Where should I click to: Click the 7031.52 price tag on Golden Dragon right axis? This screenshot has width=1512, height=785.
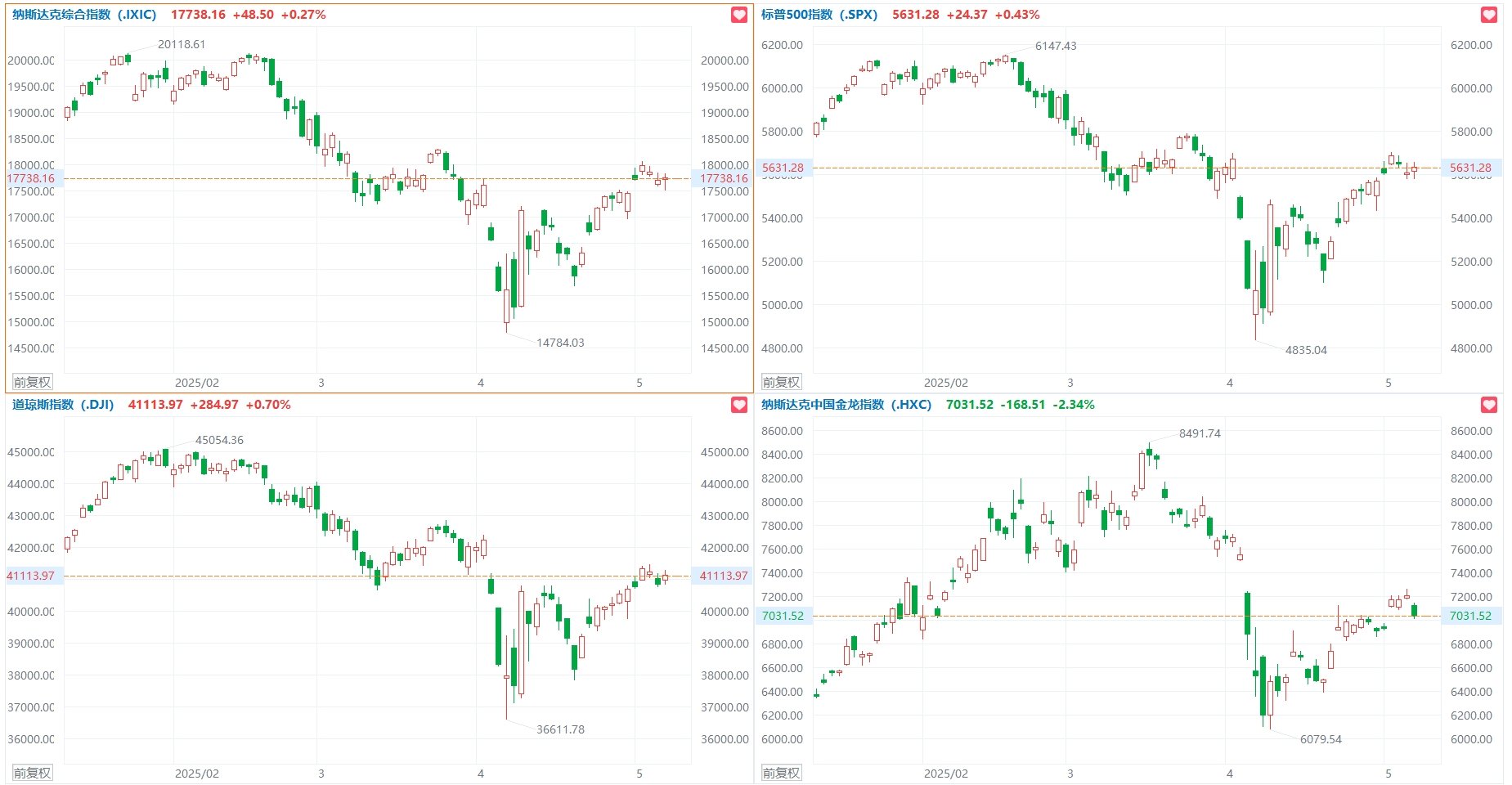[1470, 616]
